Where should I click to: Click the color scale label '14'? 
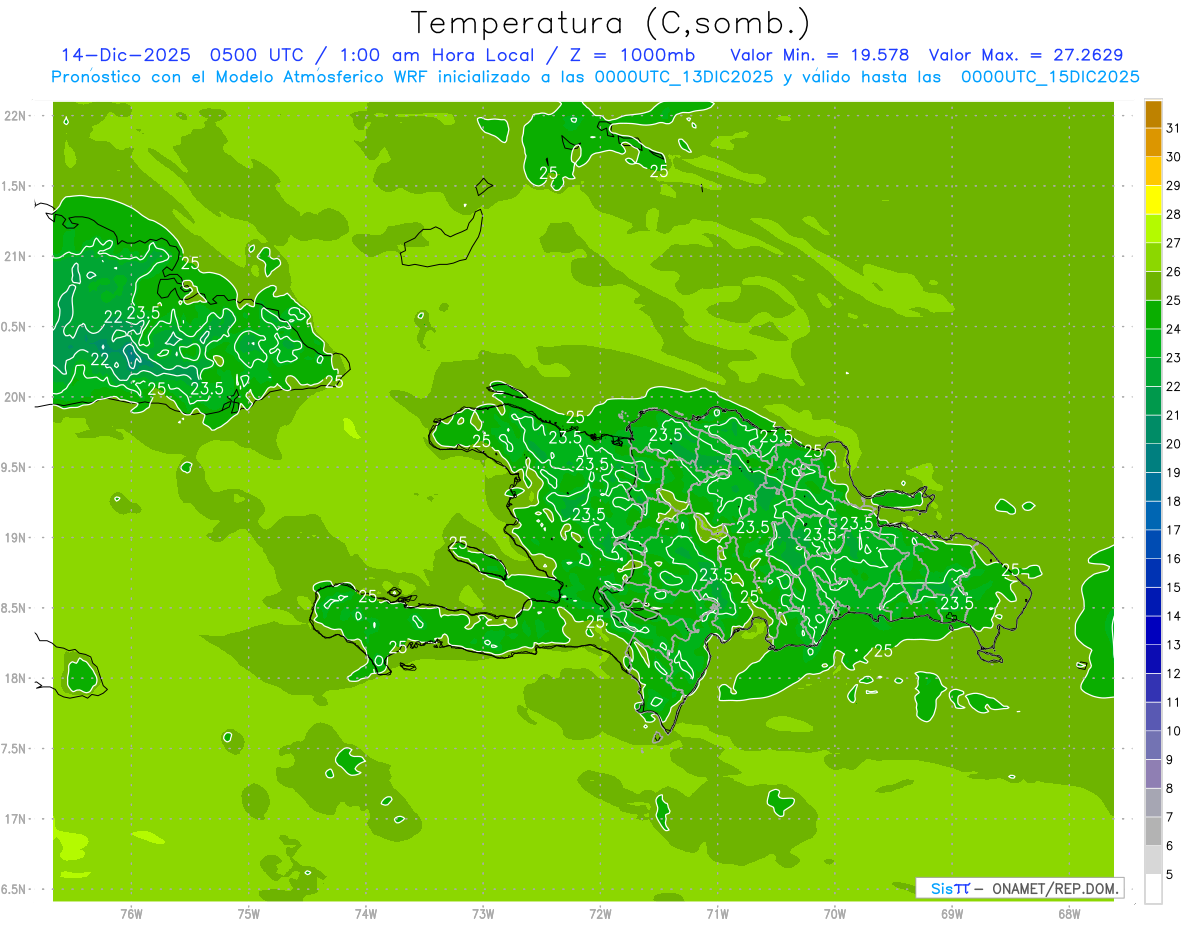pyautogui.click(x=1174, y=616)
